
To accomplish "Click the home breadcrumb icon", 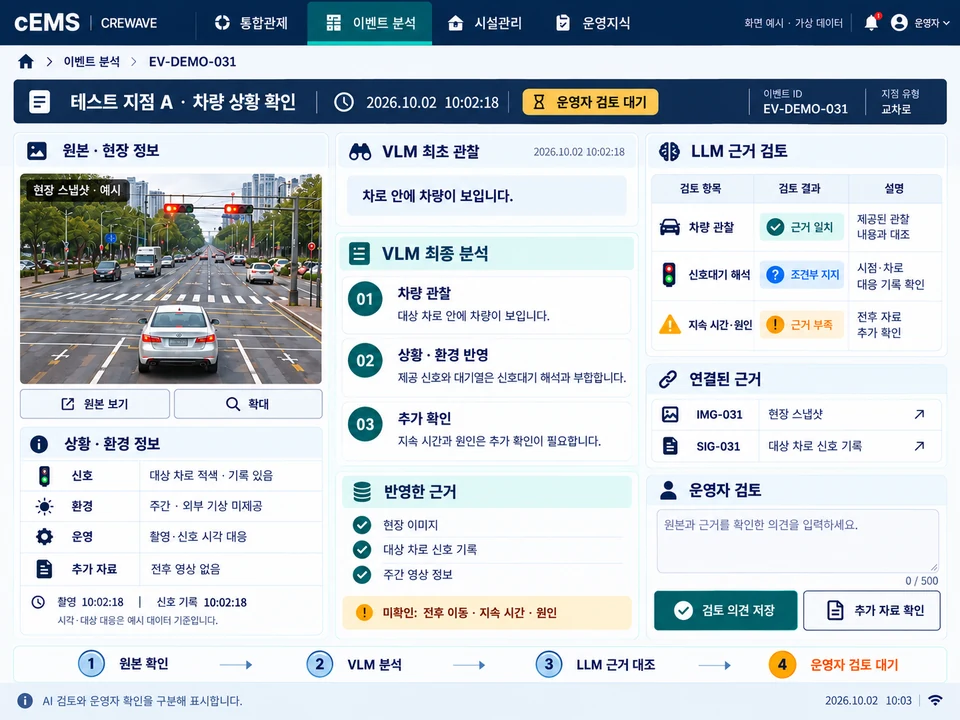I will (26, 61).
